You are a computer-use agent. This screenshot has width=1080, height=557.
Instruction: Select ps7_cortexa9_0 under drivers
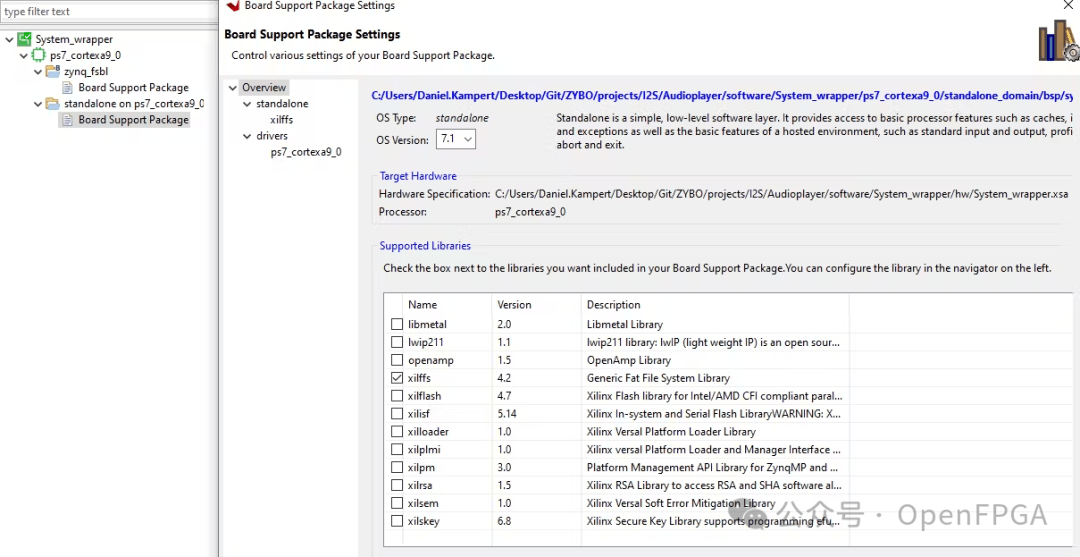306,152
